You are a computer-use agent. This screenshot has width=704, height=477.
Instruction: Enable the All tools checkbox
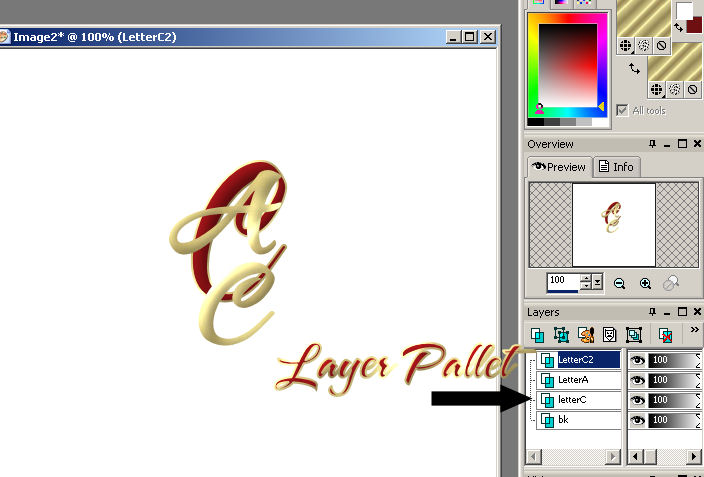click(623, 111)
